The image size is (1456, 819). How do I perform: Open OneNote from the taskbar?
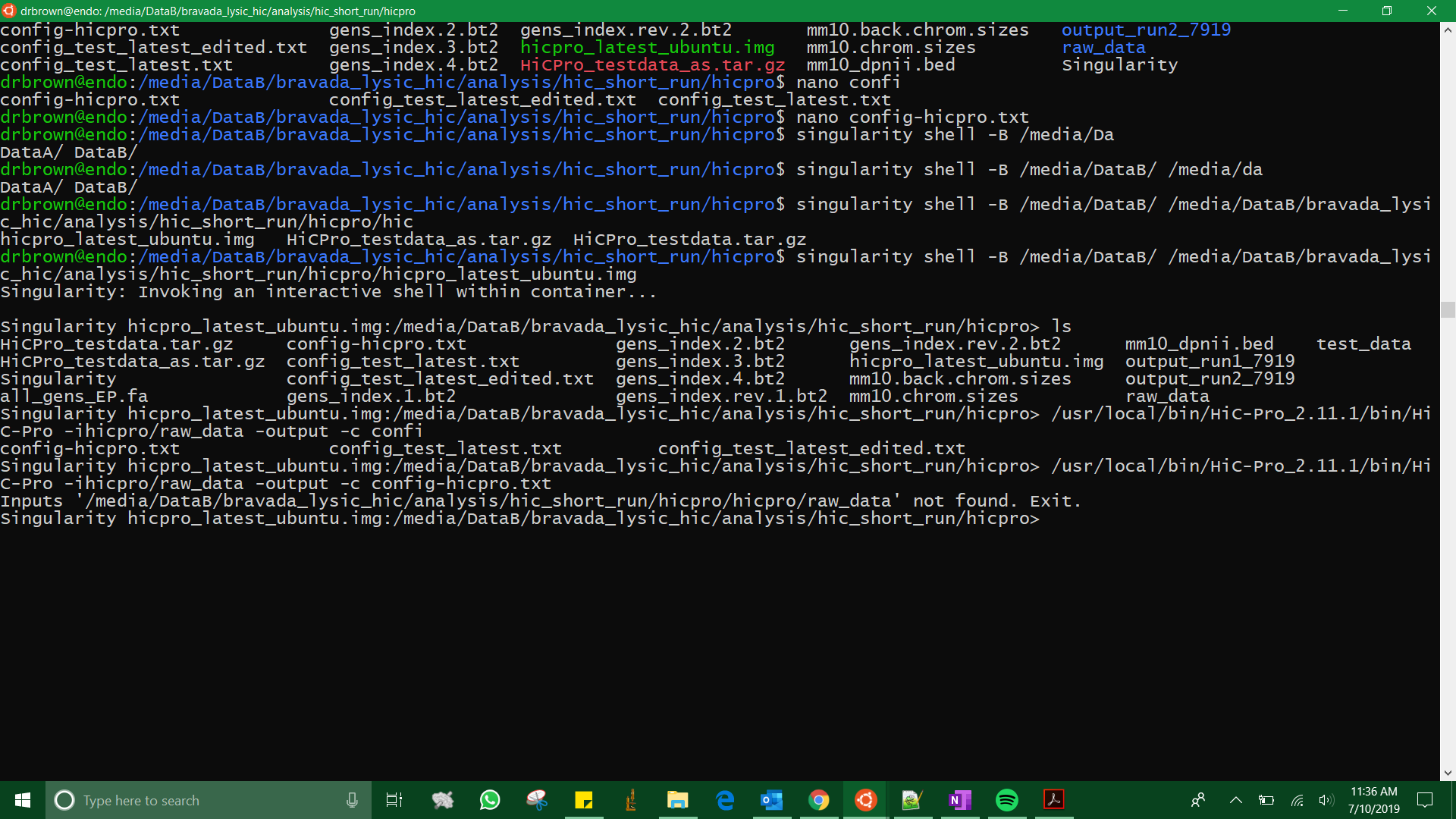coord(959,800)
